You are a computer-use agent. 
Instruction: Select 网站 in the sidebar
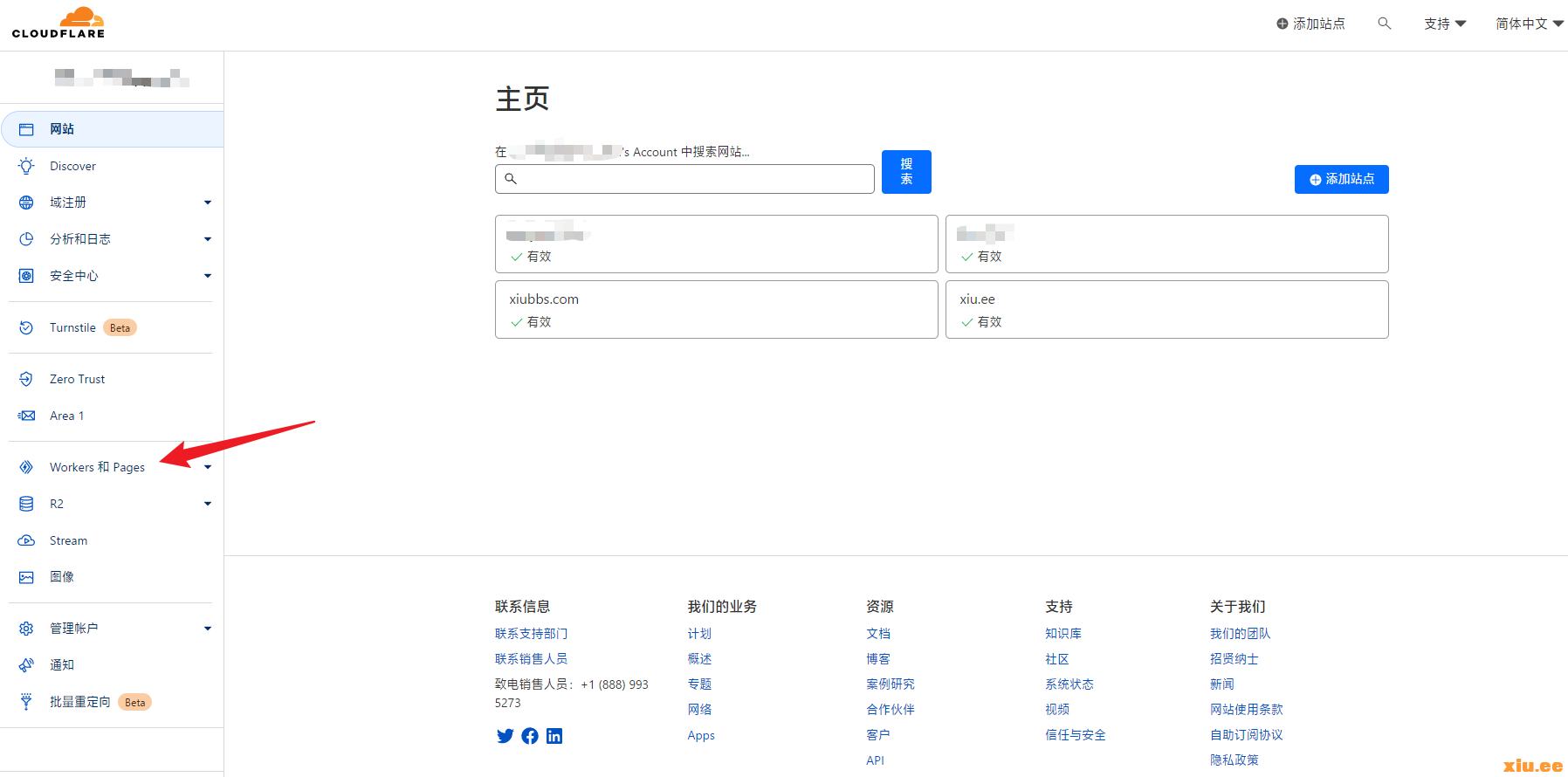(x=62, y=129)
